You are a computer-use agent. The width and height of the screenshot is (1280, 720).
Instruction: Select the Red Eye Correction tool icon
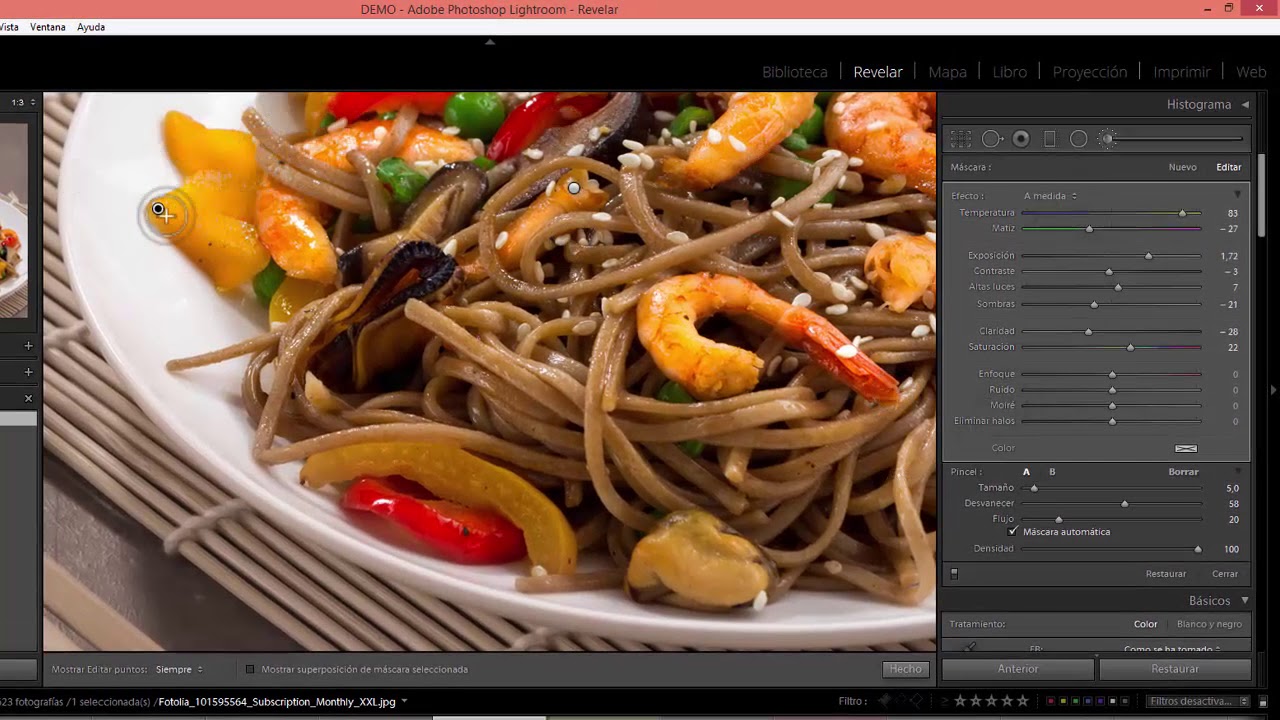coord(1021,139)
